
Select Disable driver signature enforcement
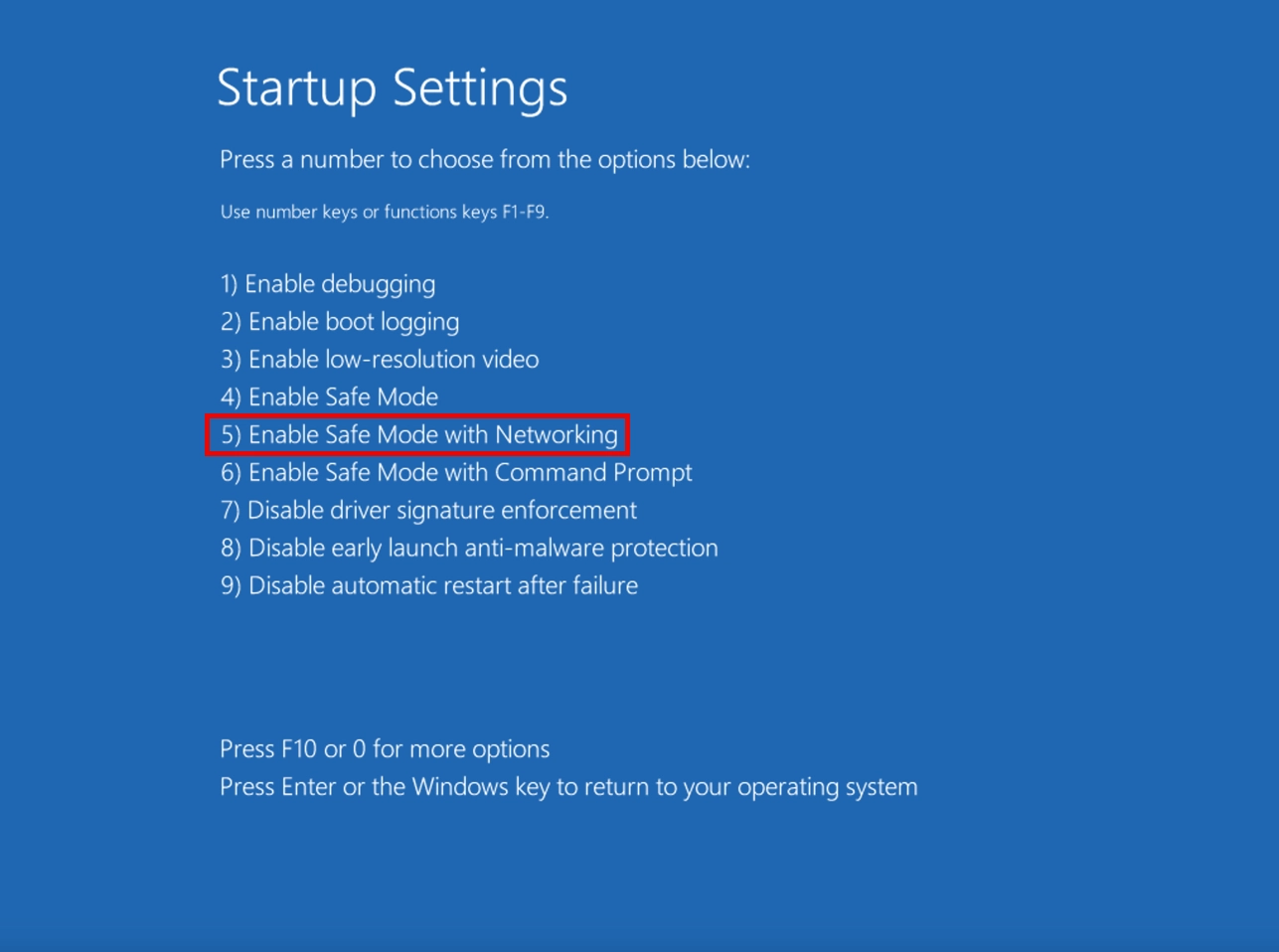427,510
